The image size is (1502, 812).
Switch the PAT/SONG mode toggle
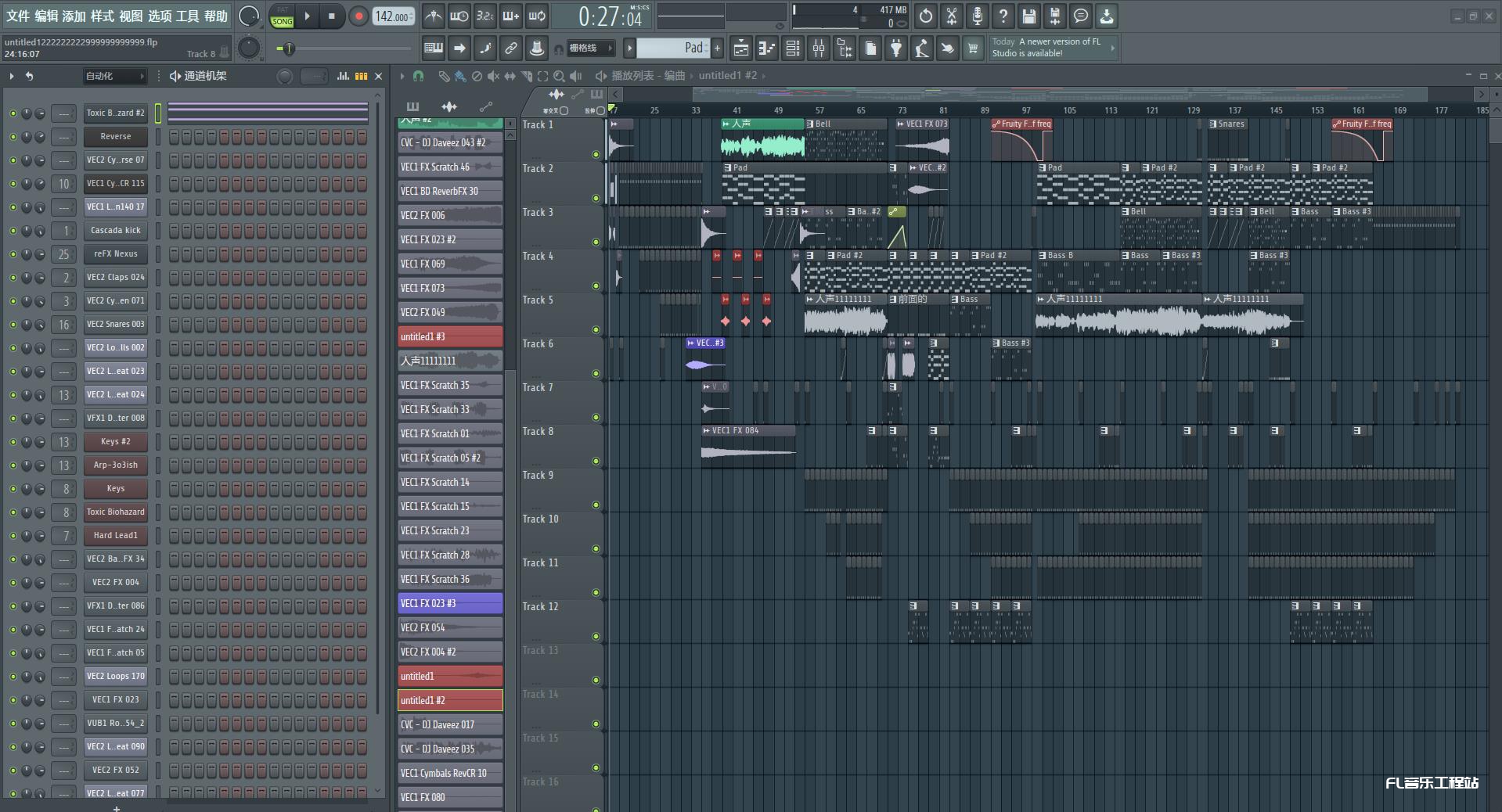(x=282, y=16)
